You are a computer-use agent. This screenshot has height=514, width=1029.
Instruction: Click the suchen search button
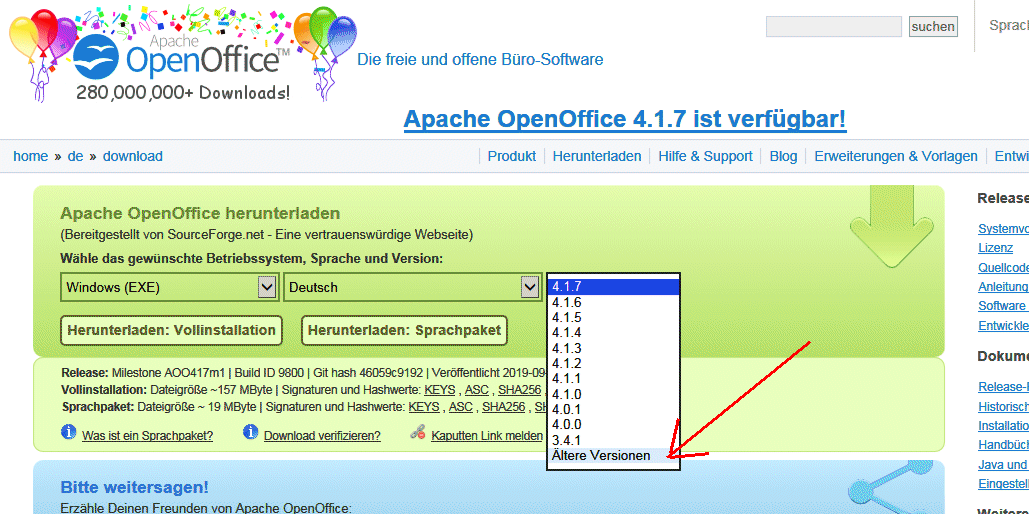pyautogui.click(x=932, y=27)
